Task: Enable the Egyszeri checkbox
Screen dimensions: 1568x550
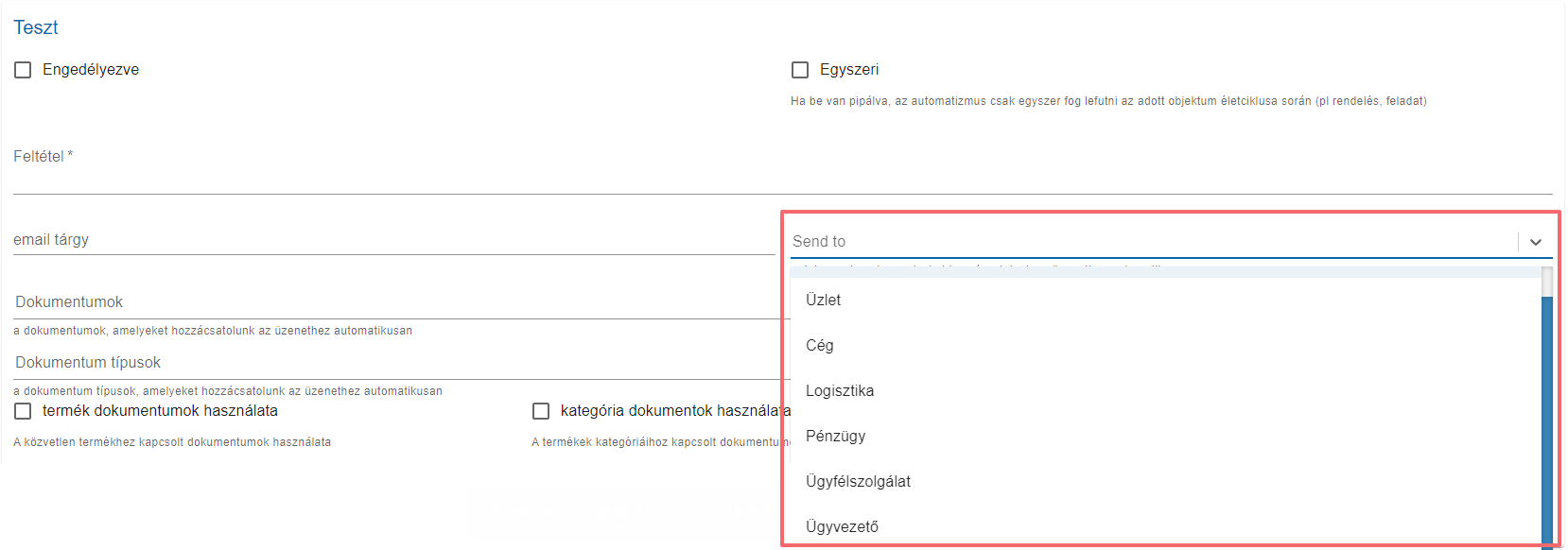Action: click(800, 70)
